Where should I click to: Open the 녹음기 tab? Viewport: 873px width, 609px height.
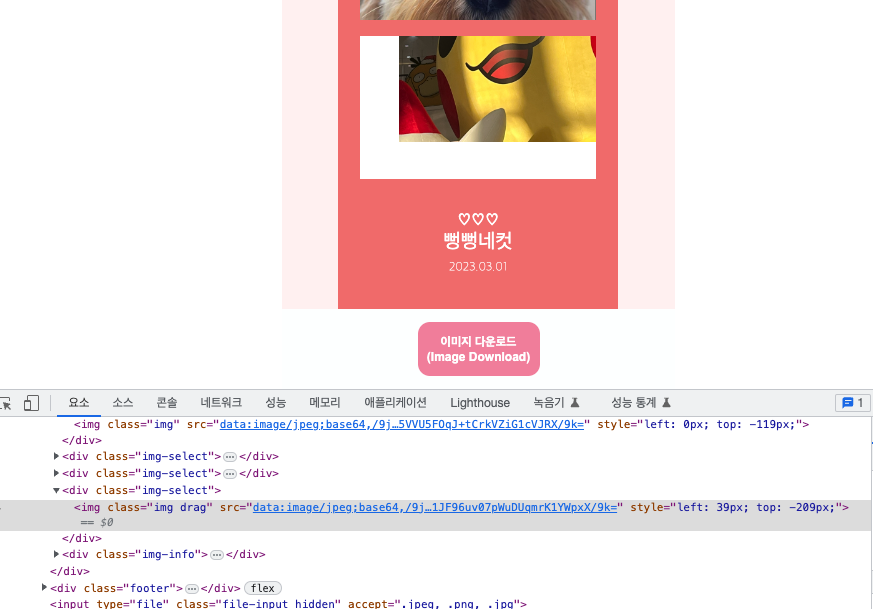tap(557, 402)
